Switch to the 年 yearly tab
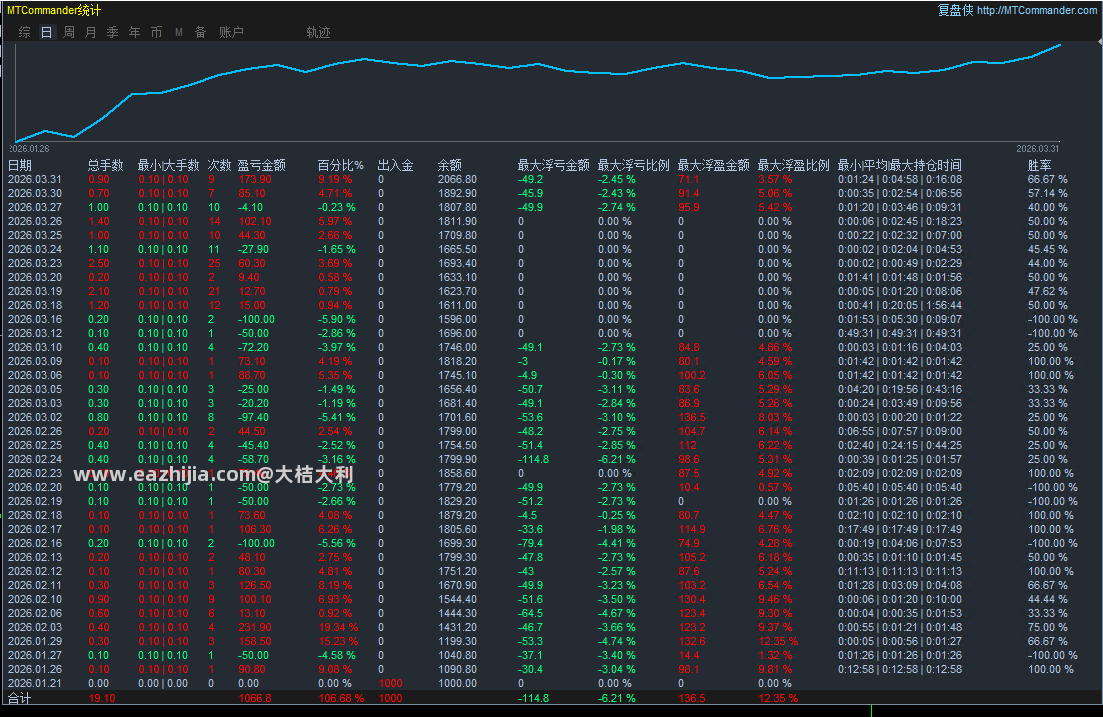This screenshot has height=717, width=1103. coord(134,32)
